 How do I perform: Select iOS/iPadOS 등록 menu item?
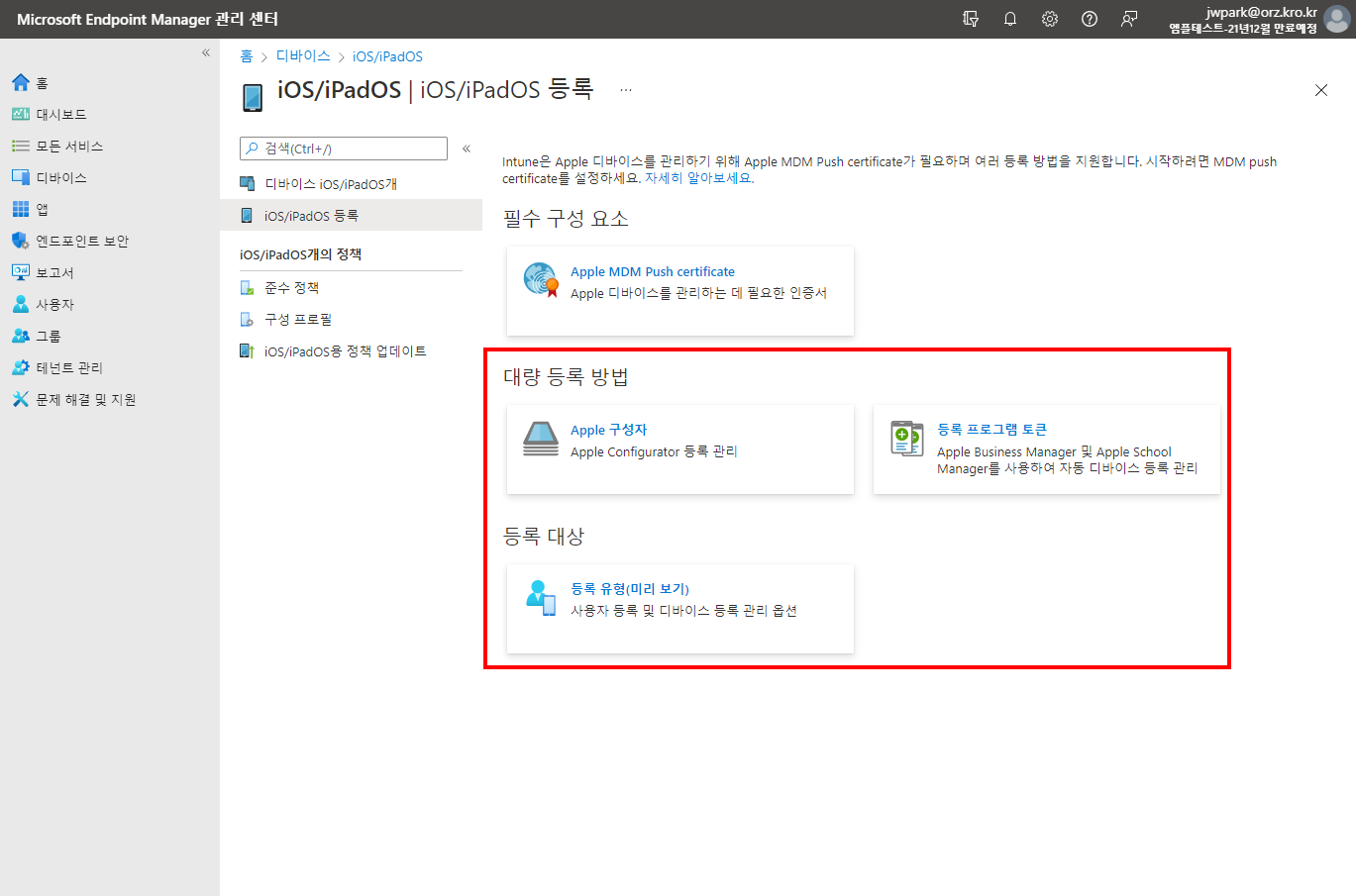click(x=351, y=216)
